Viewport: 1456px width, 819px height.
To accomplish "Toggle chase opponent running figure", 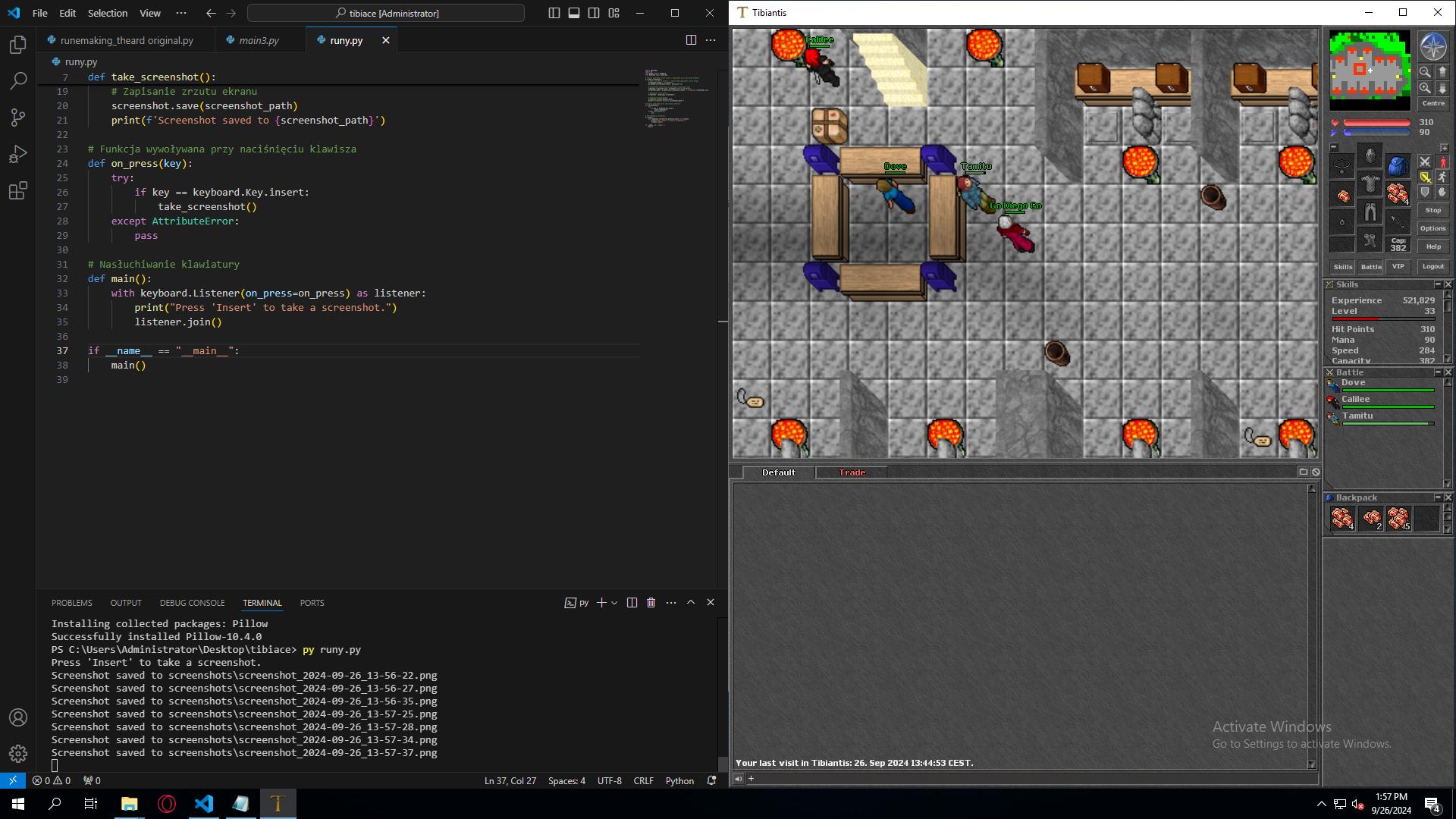I will coord(1442,177).
